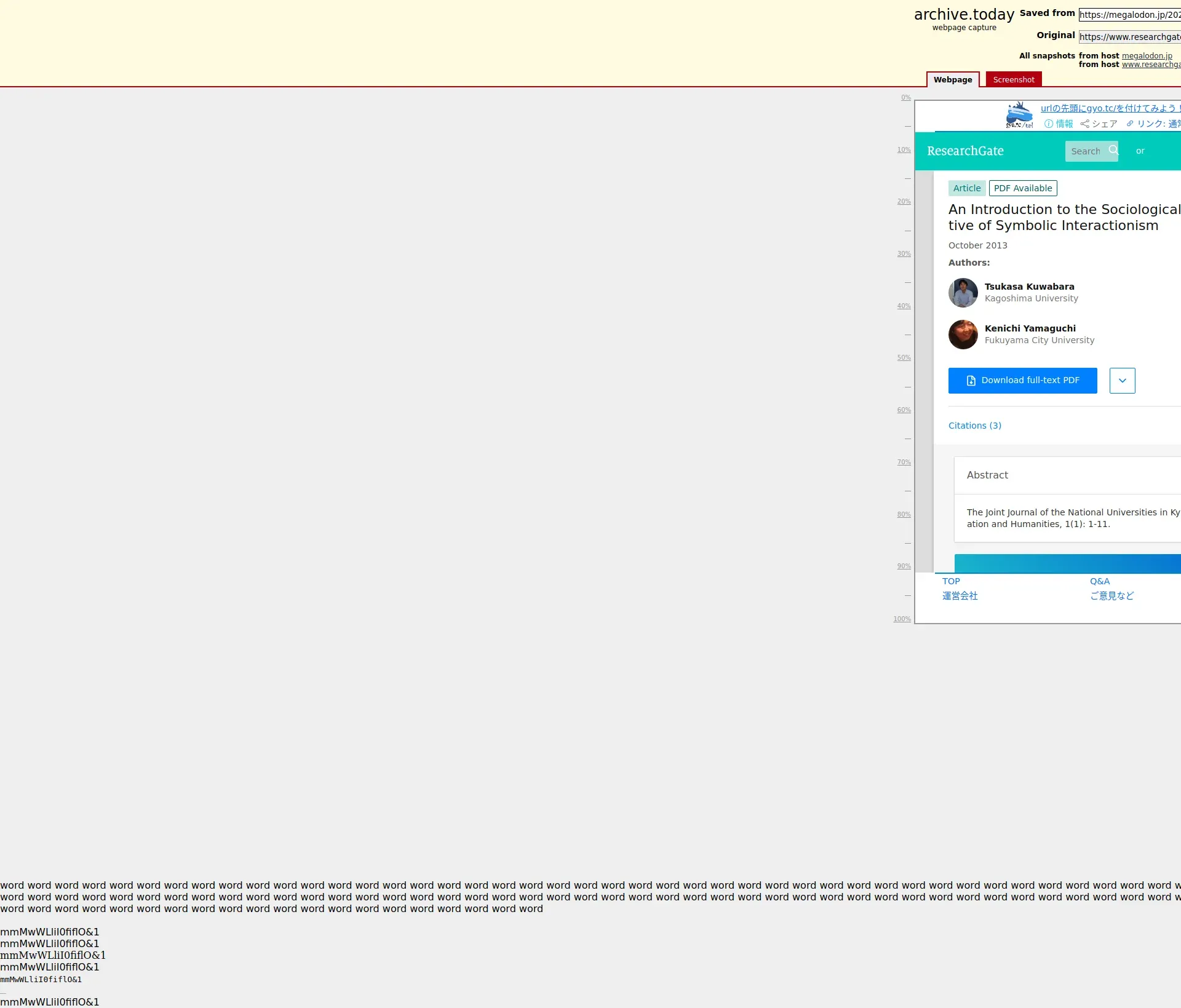The image size is (1181, 1008).
Task: Click the Saved from URL field
Action: coord(1129,15)
